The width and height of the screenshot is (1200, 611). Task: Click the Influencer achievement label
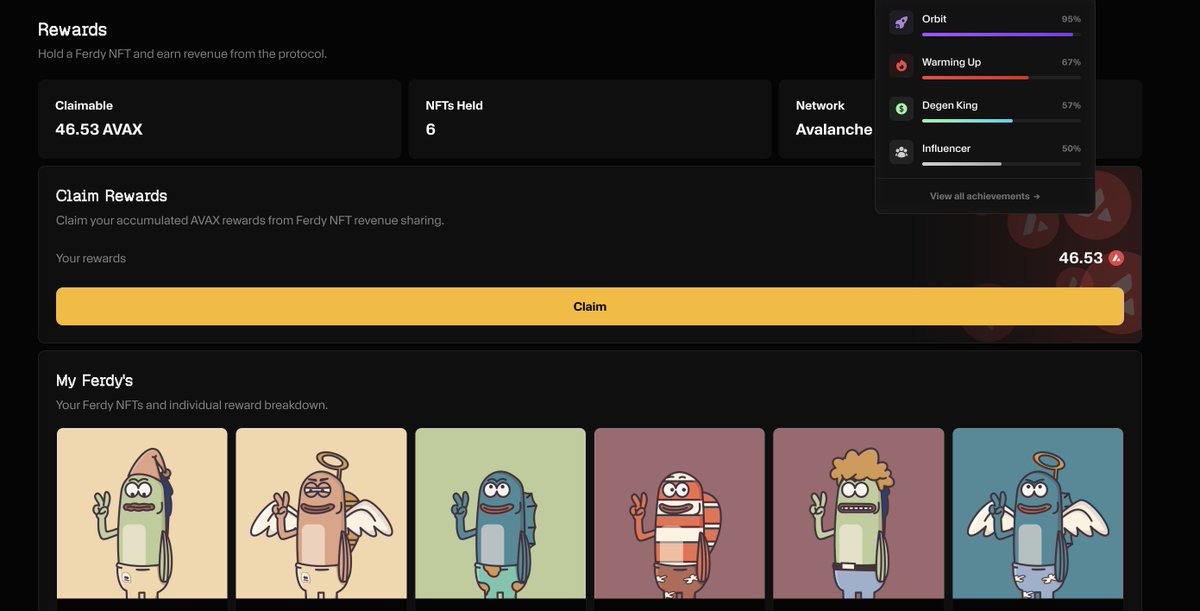(946, 148)
